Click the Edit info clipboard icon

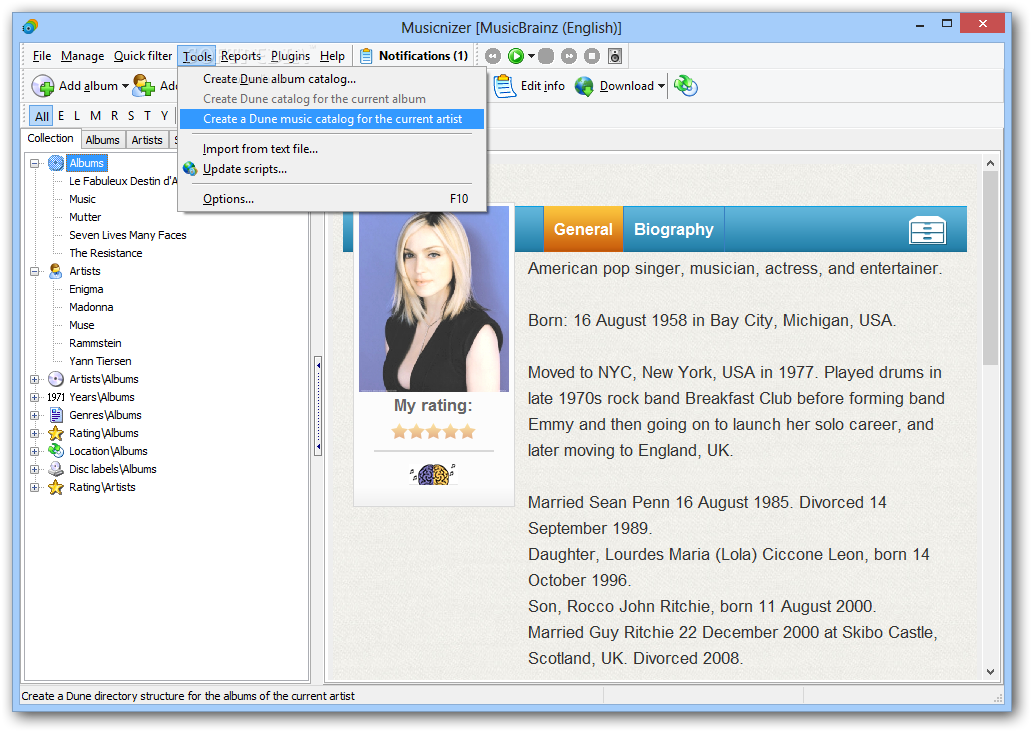[505, 86]
